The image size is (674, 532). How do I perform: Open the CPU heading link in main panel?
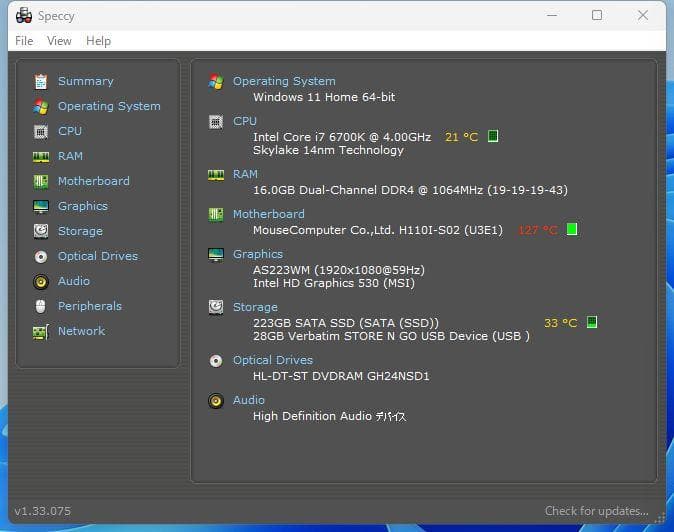(x=245, y=121)
